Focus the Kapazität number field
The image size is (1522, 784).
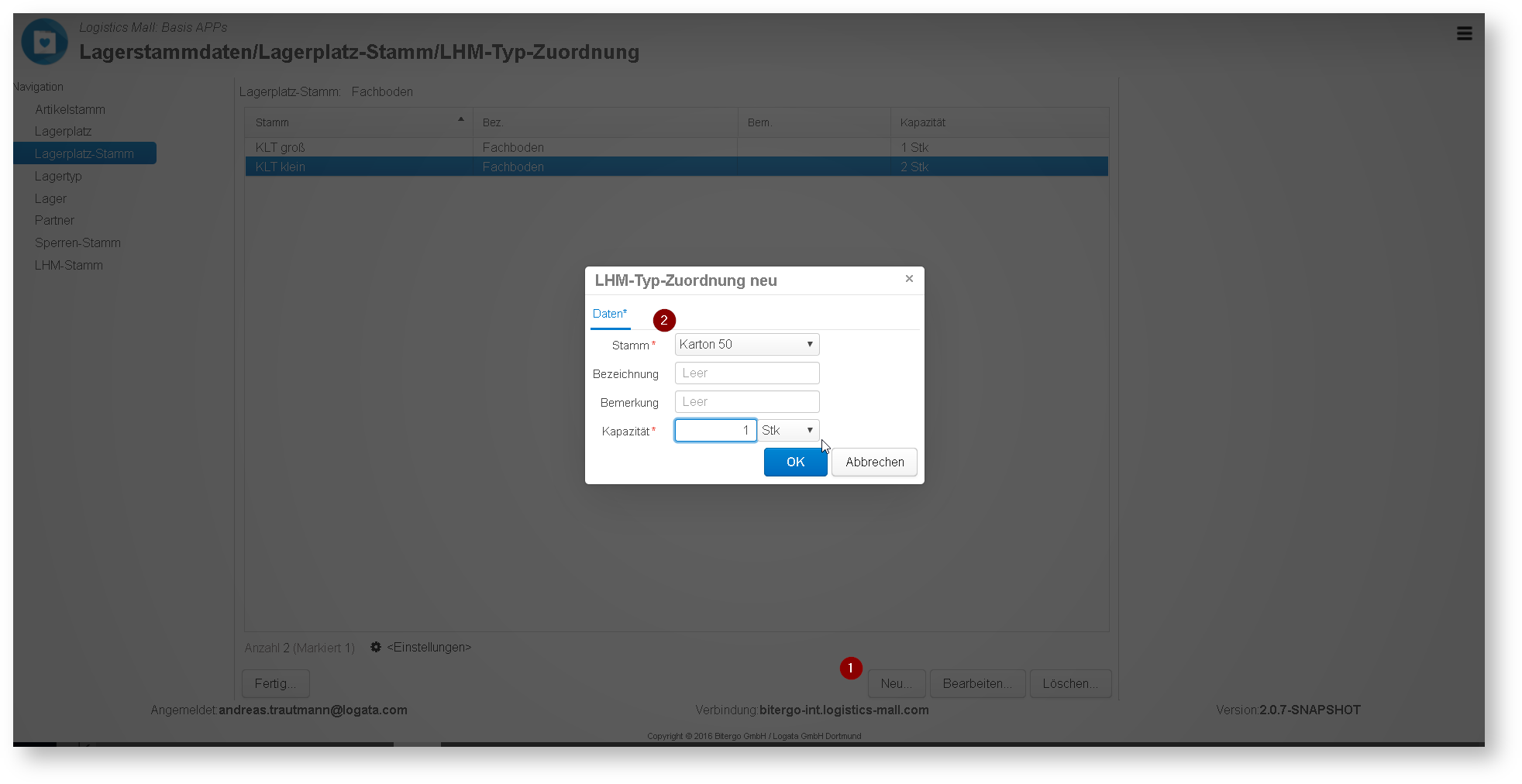pos(715,431)
